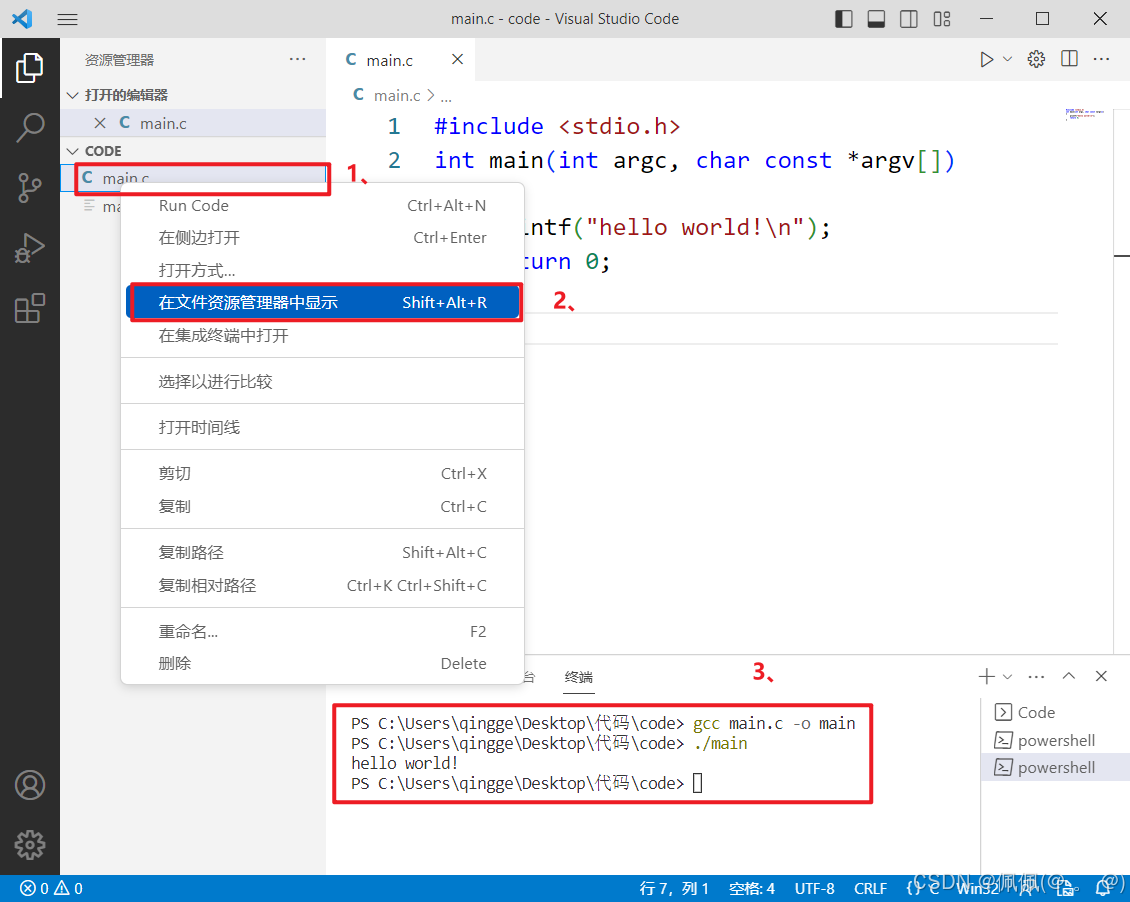Image resolution: width=1130 pixels, height=902 pixels.
Task: Select reveal in file explorer (在文件资源管理器中显示)
Action: coord(322,303)
